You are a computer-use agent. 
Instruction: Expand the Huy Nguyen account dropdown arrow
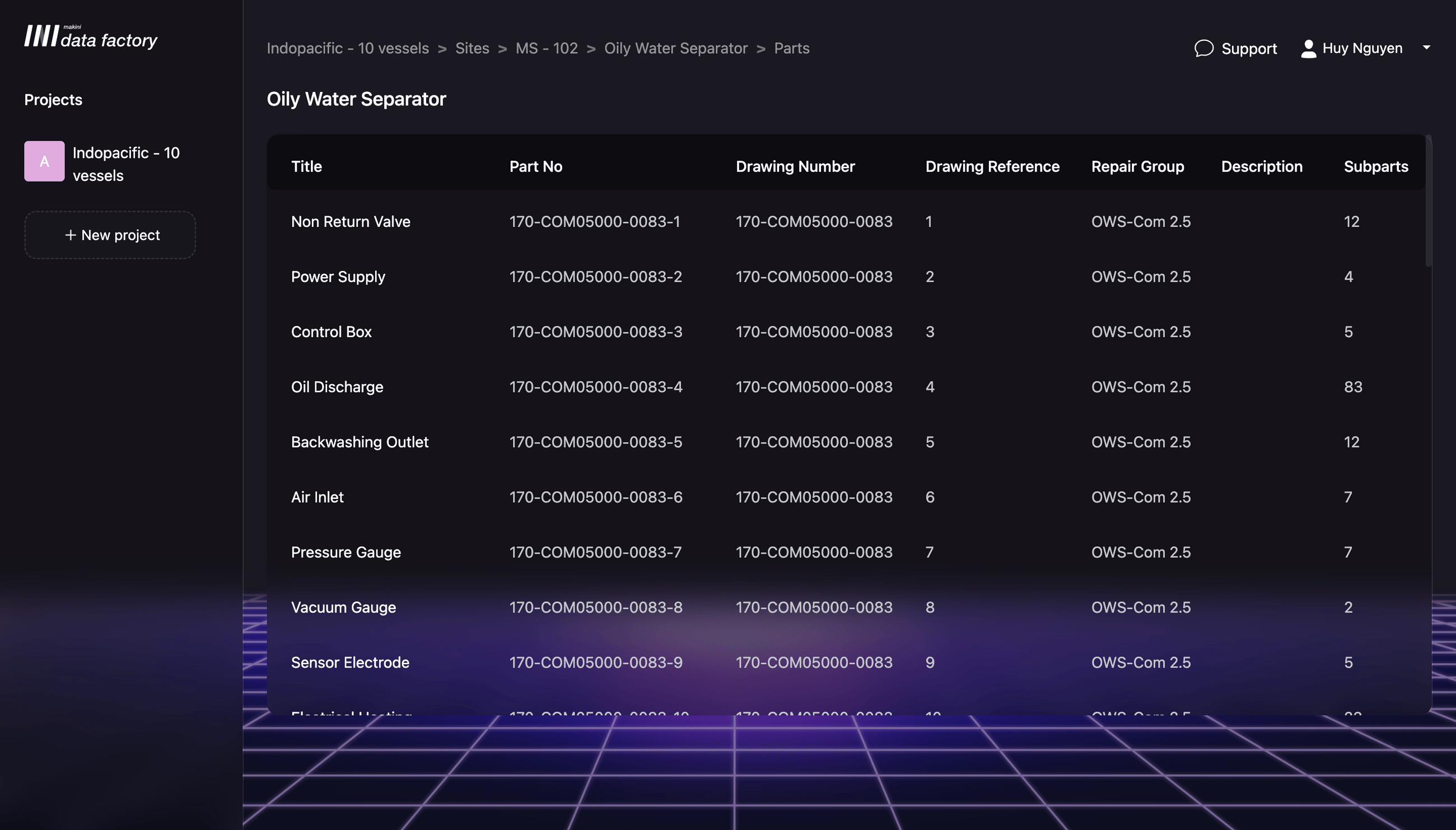[1426, 48]
